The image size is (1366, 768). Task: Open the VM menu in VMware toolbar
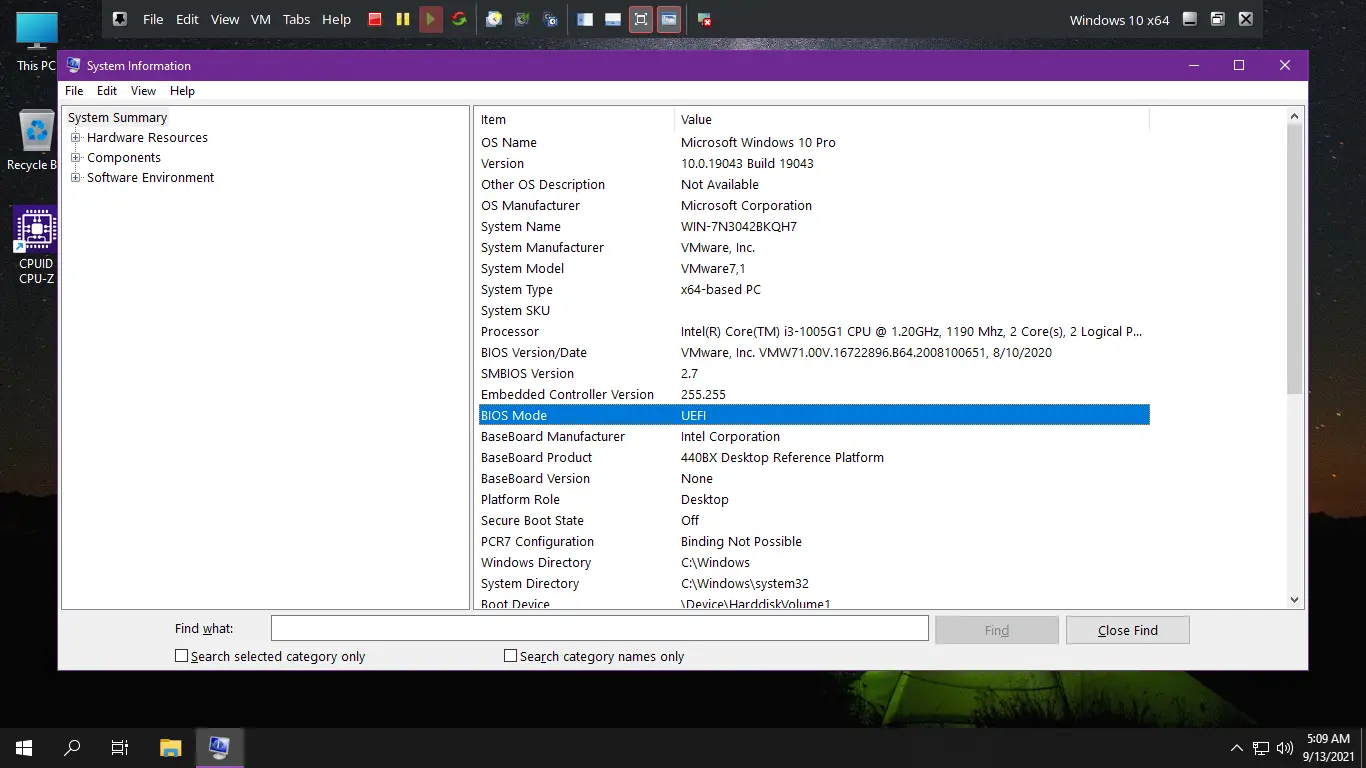click(x=261, y=19)
